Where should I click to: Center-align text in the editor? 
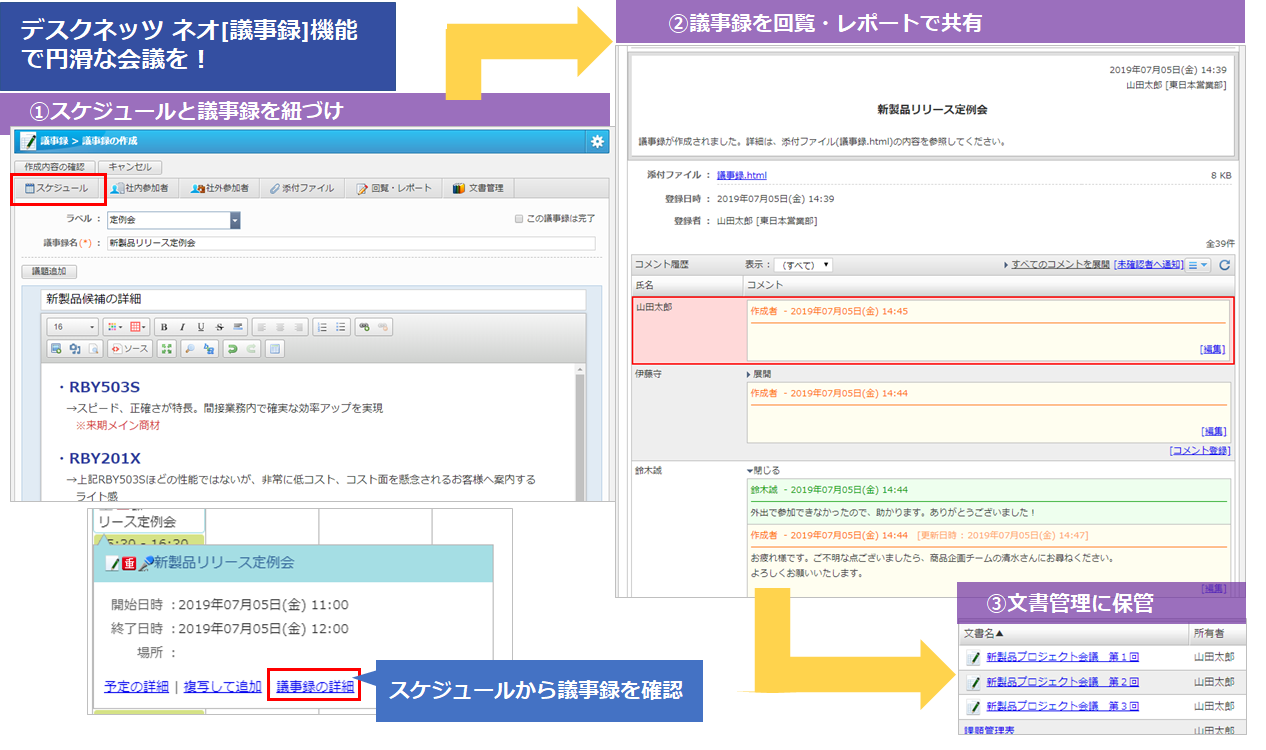tap(279, 327)
